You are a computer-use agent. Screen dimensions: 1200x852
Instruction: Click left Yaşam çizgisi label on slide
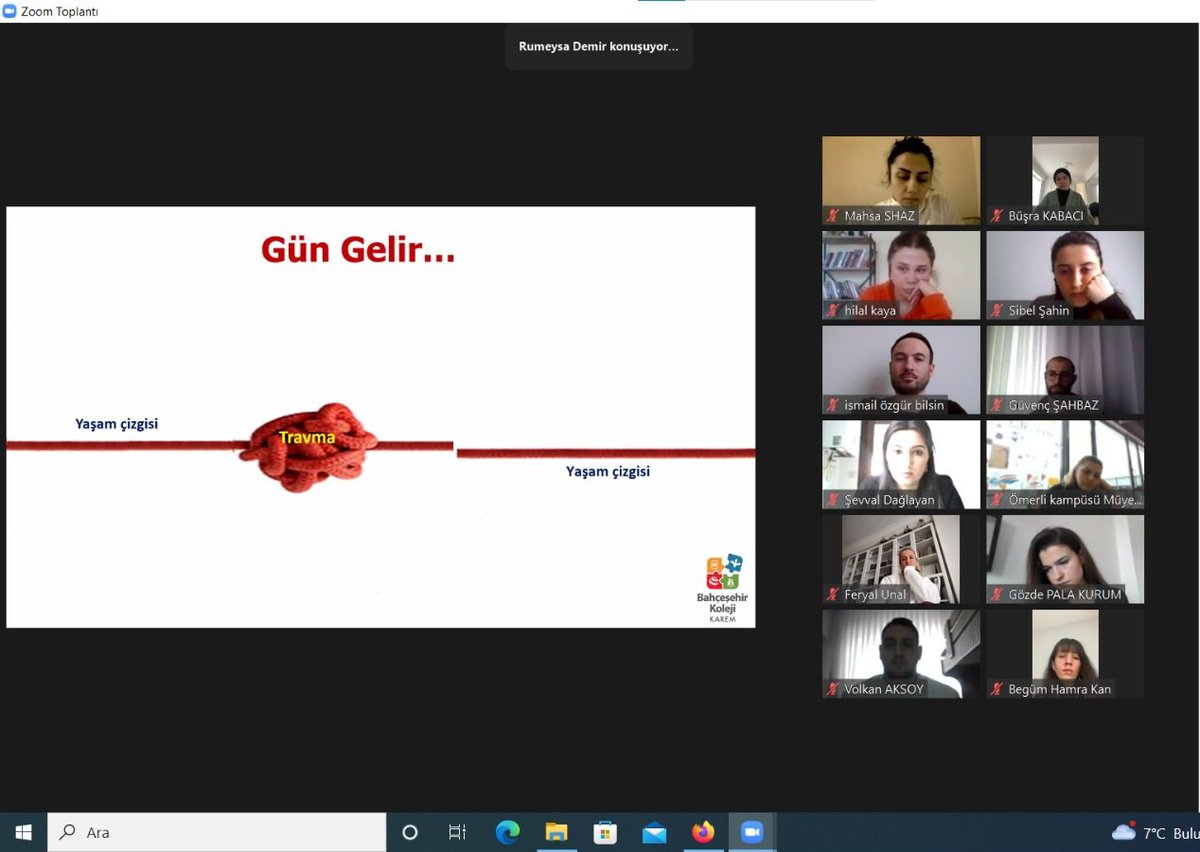pos(117,424)
